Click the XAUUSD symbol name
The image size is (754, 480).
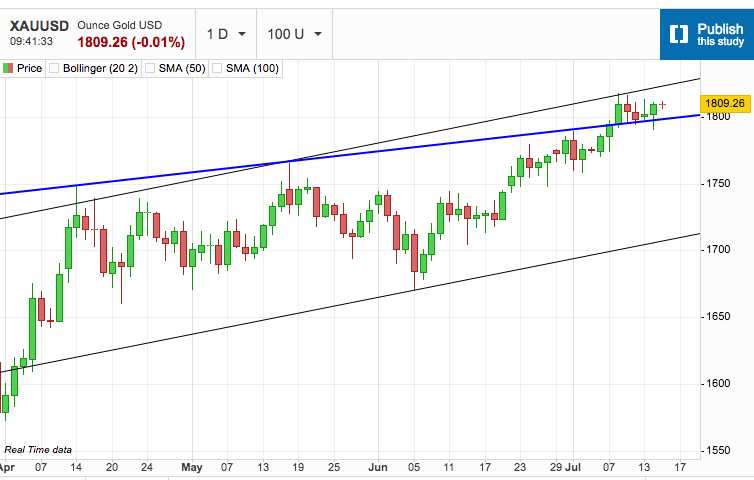[x=39, y=26]
